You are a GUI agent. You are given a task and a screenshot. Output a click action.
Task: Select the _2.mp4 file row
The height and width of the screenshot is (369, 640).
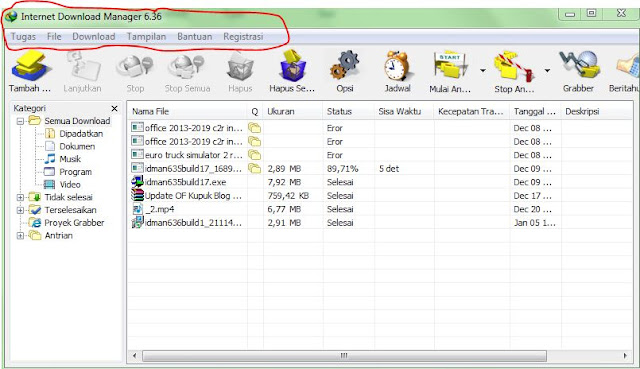[x=380, y=209]
